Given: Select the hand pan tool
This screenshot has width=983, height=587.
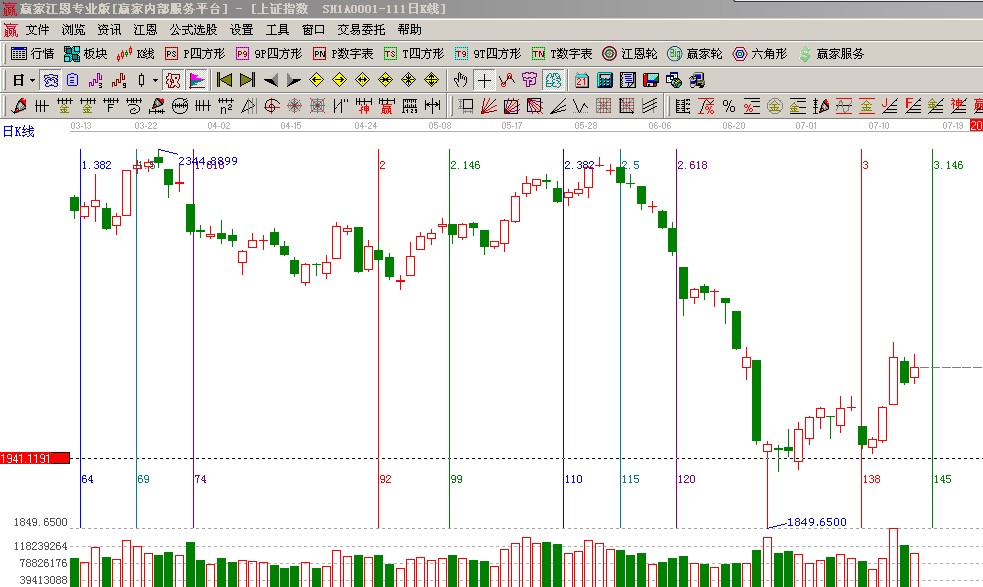Looking at the screenshot, I should [460, 79].
